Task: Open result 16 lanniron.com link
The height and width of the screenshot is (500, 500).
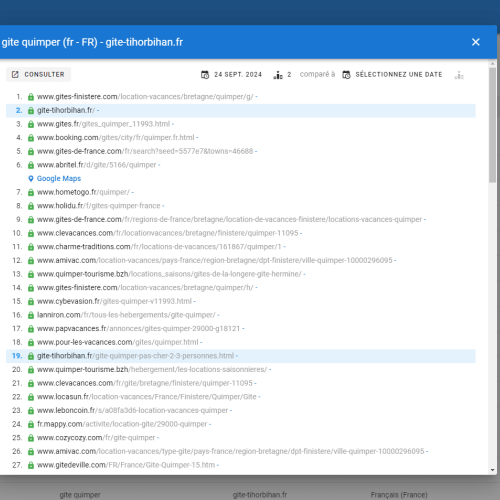Action: click(x=126, y=315)
